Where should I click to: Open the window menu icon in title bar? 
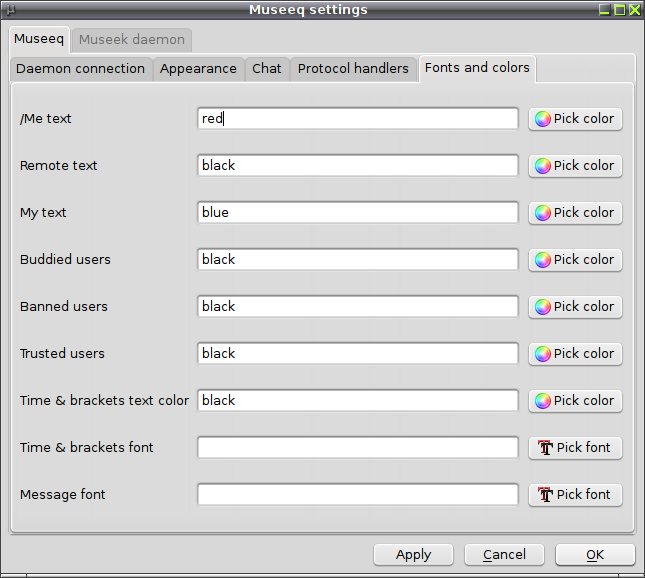11,9
